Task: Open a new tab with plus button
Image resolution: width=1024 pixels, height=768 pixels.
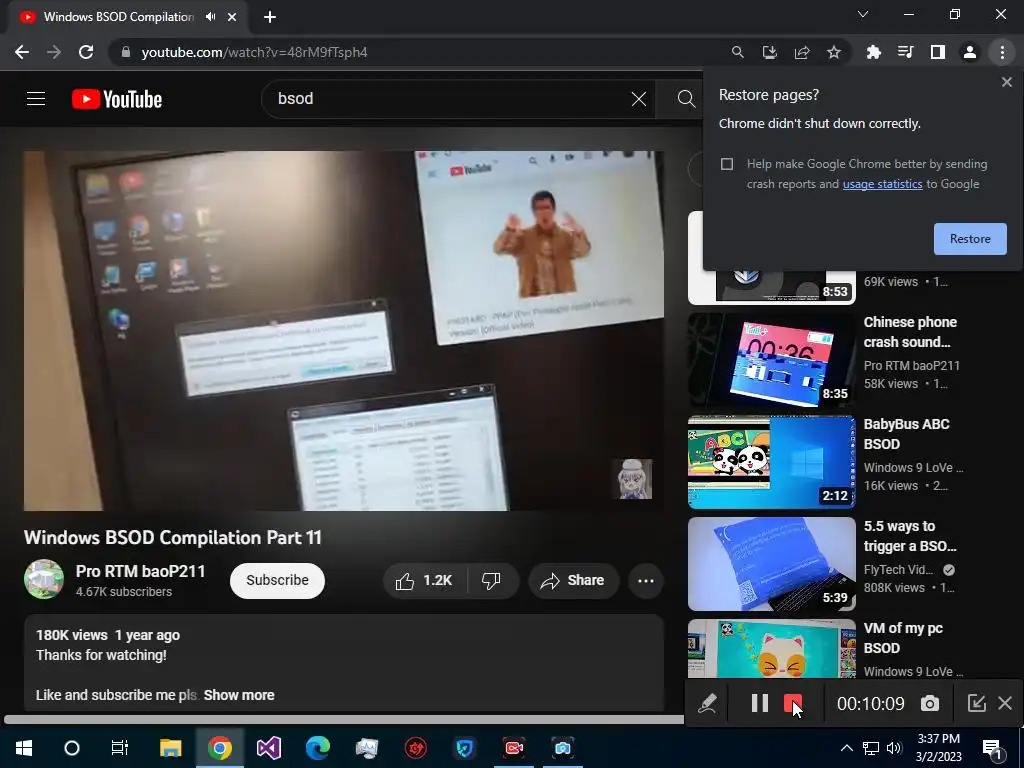Action: (270, 17)
